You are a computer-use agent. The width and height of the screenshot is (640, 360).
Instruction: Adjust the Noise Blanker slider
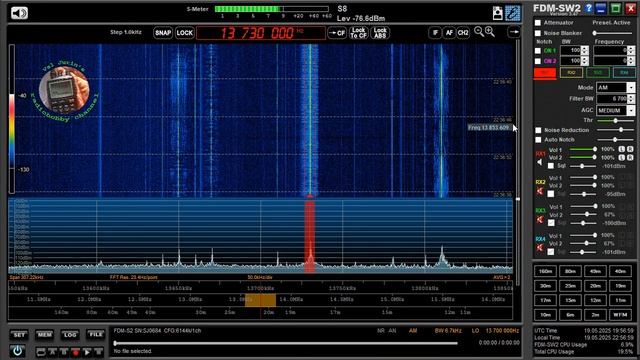pos(613,33)
